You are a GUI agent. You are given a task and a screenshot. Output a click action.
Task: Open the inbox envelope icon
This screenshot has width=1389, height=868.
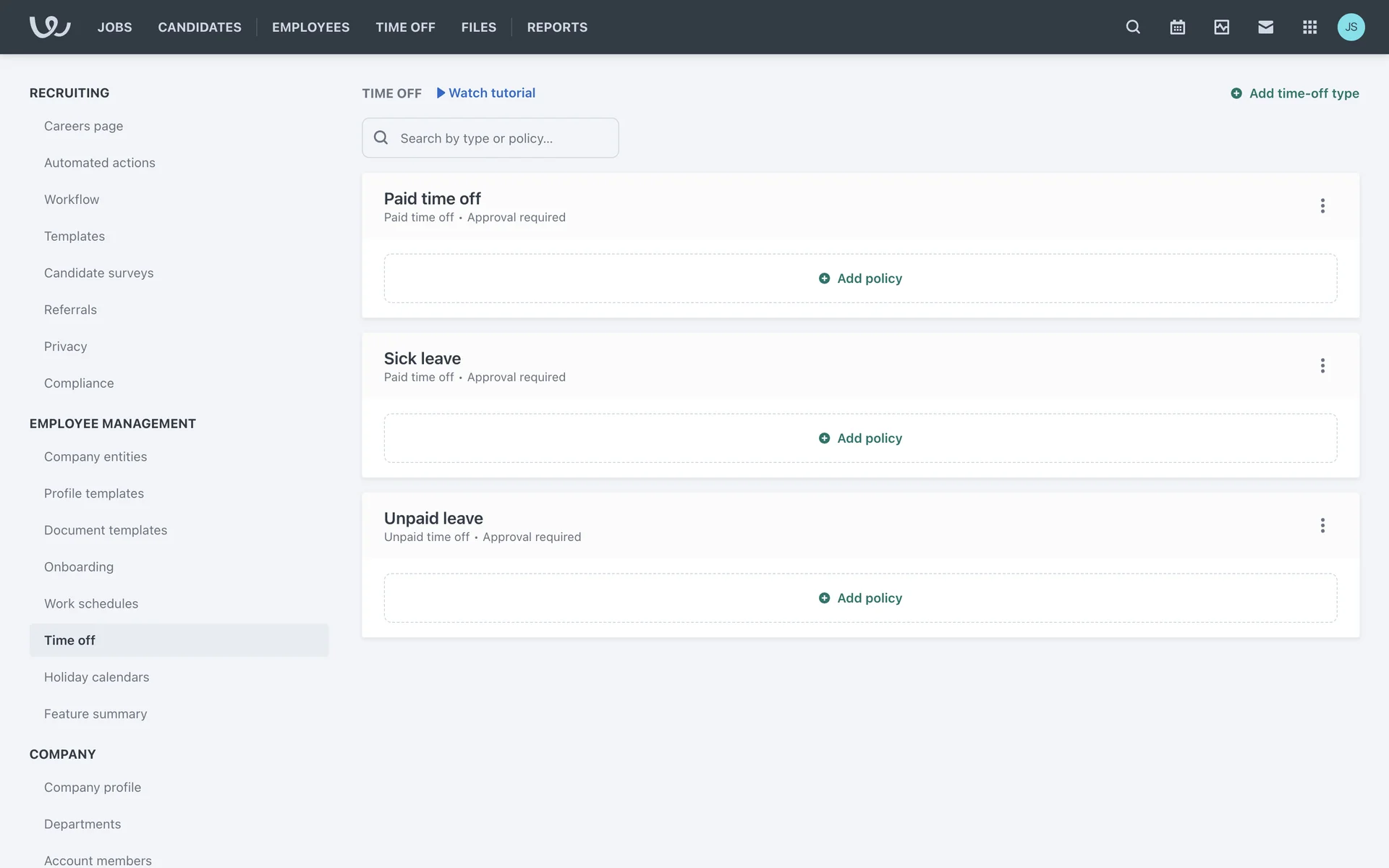pyautogui.click(x=1265, y=27)
